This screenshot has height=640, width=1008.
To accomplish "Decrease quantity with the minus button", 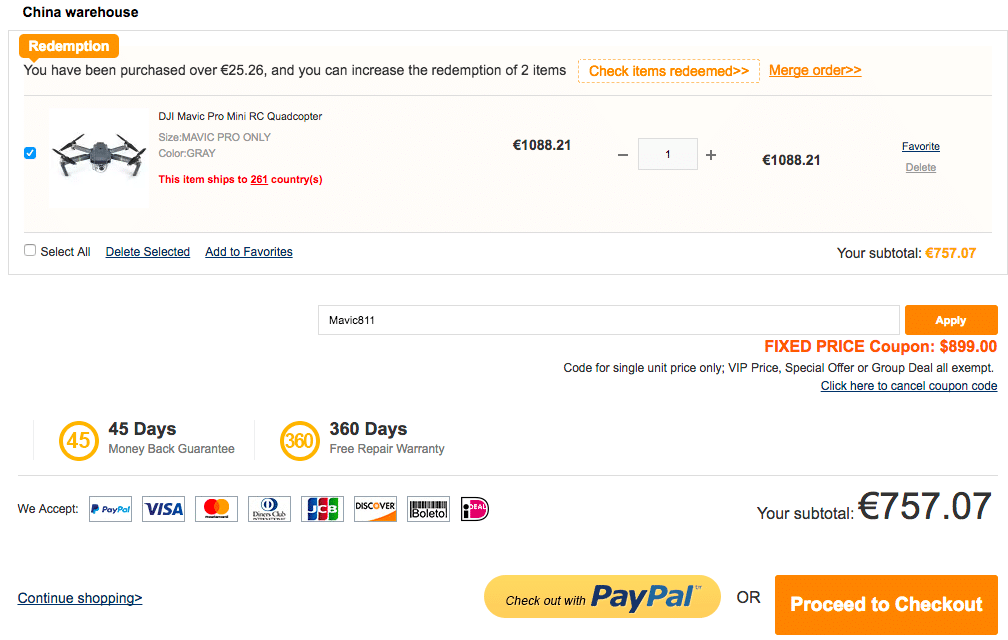I will [622, 155].
